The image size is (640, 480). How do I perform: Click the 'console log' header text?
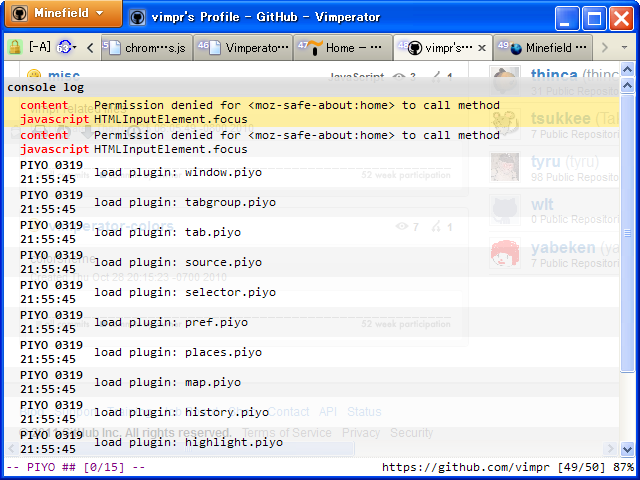46,87
